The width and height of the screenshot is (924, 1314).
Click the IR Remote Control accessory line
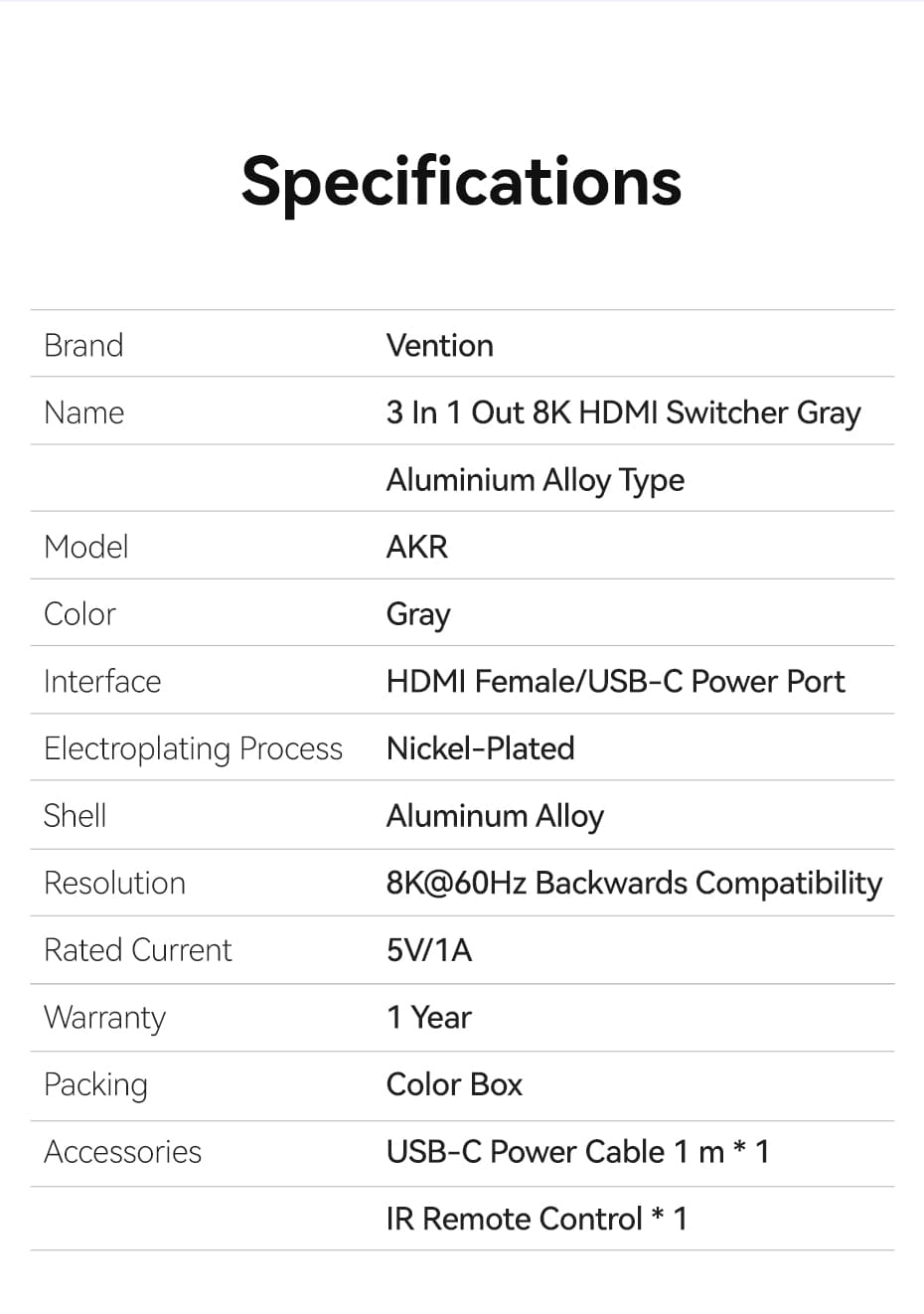pos(537,1219)
